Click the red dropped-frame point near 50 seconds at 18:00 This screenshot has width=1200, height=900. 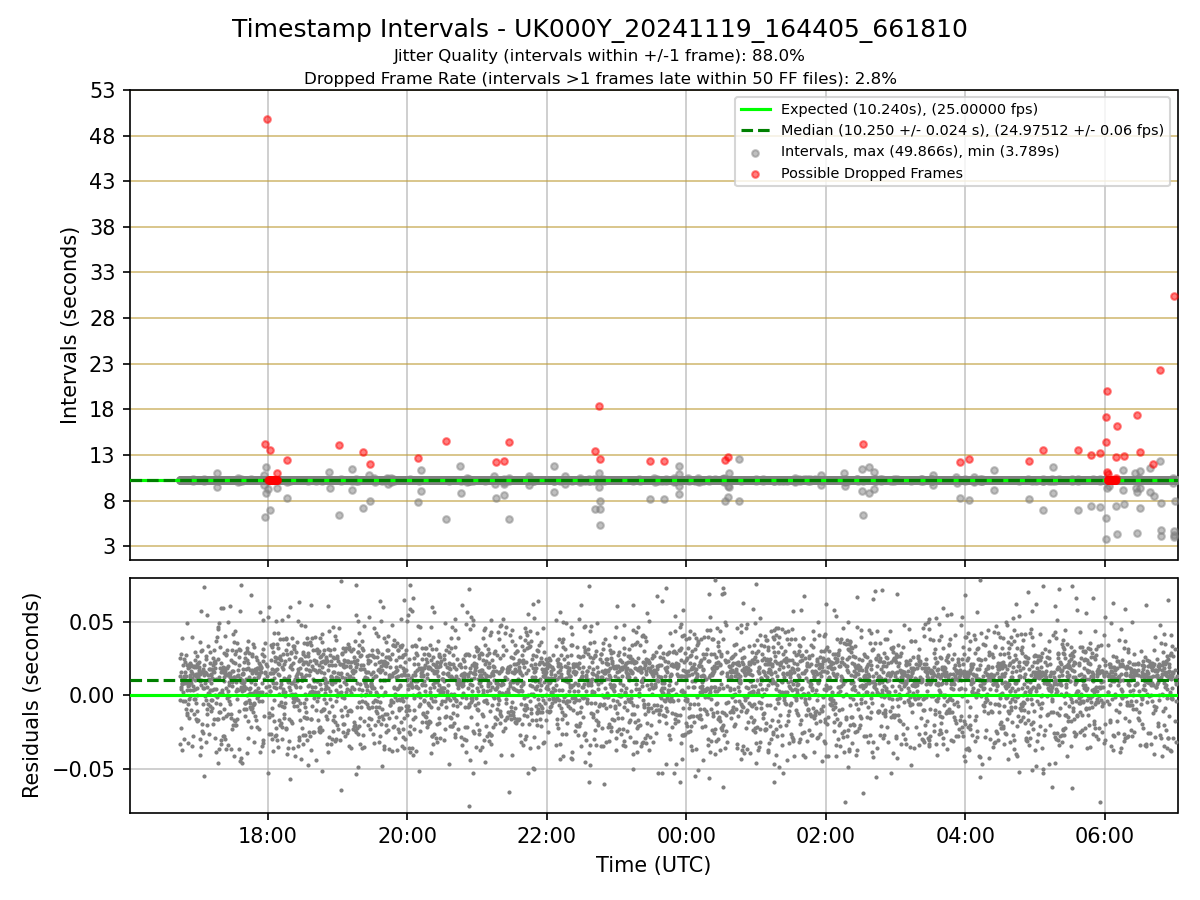[267, 119]
